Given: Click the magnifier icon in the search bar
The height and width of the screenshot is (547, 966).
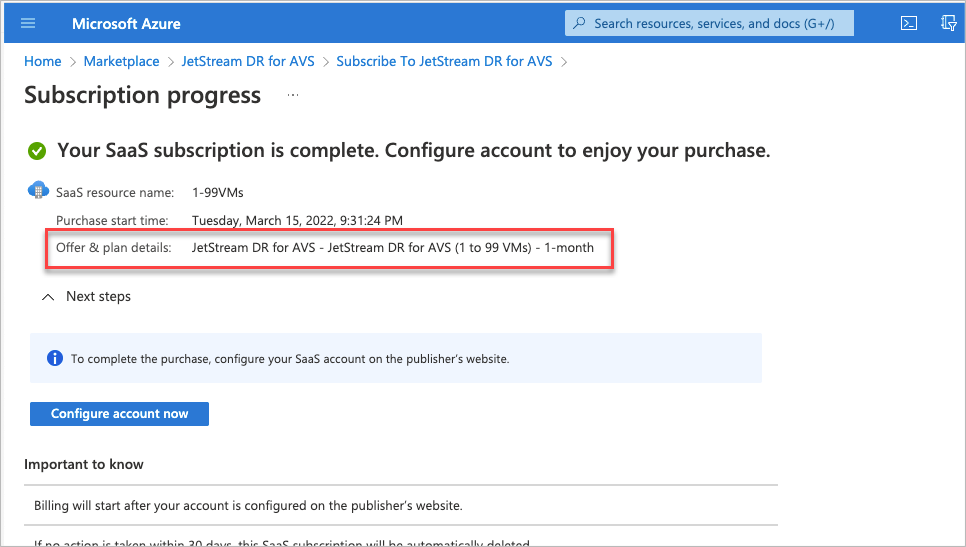Looking at the screenshot, I should [x=580, y=23].
